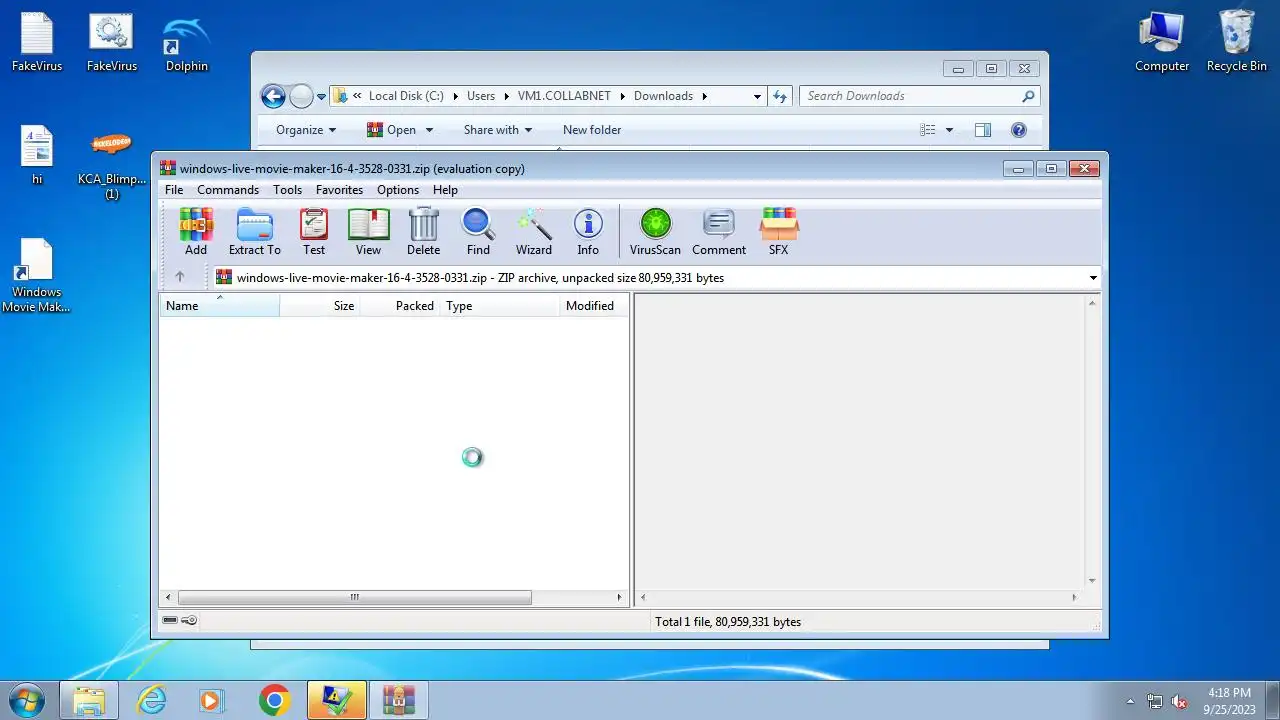
Task: Click Downloads in Explorer breadcrumb
Action: click(663, 96)
